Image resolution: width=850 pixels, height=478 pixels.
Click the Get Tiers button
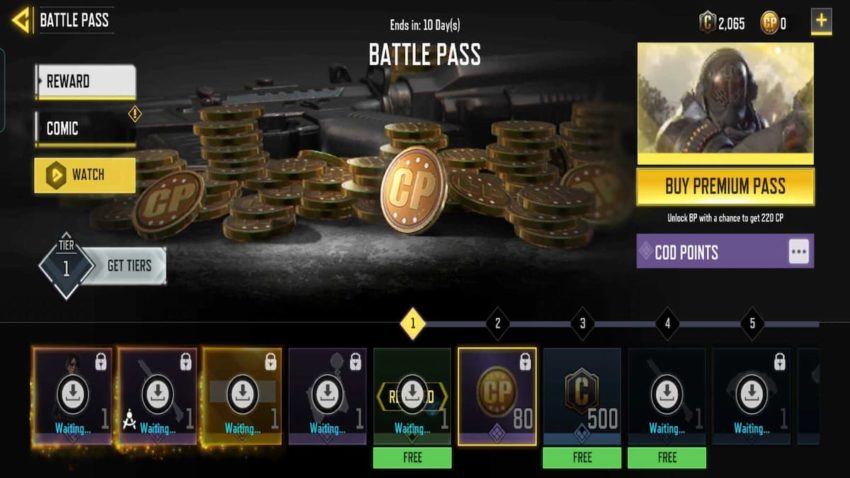tap(127, 266)
